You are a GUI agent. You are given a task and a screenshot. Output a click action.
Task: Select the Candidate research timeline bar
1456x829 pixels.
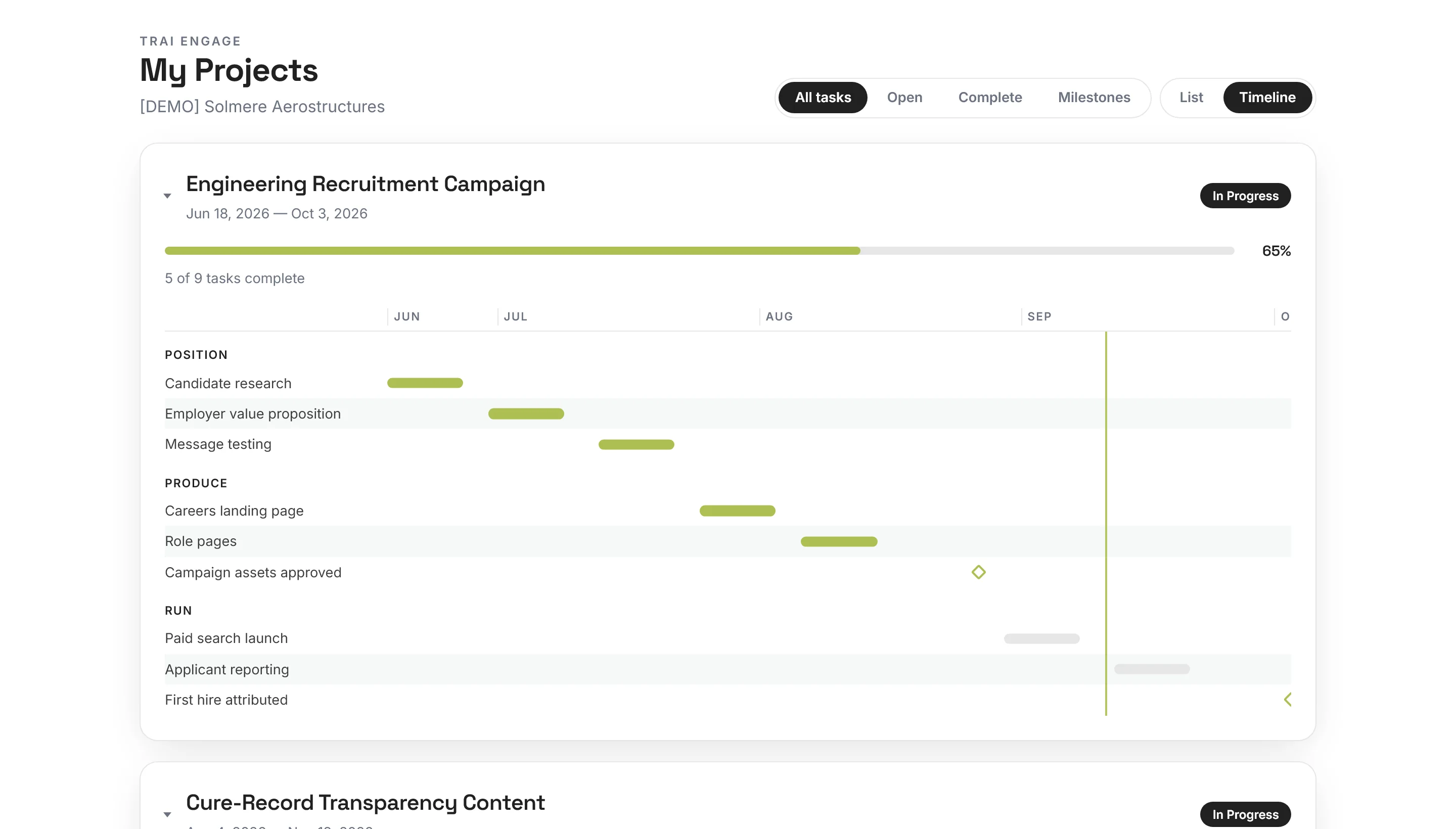tap(425, 383)
